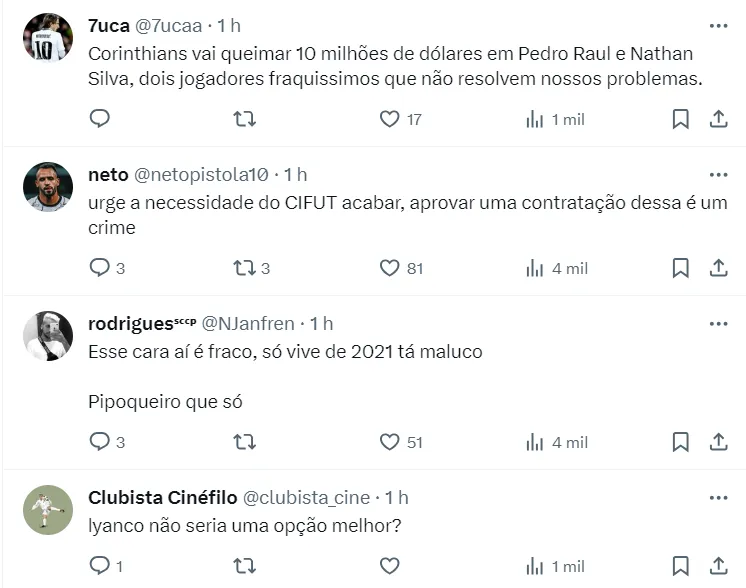The width and height of the screenshot is (746, 588).
Task: Share the Clubista Cinéfilo tweet
Action: [718, 566]
